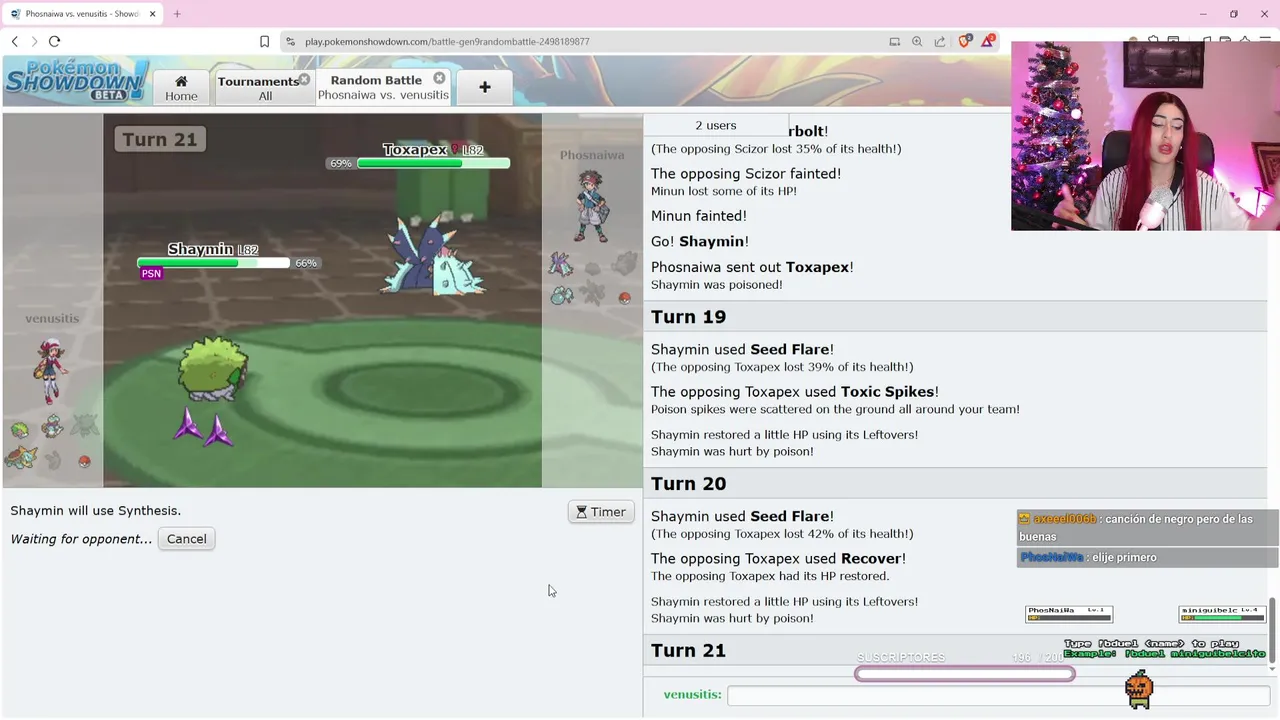Image resolution: width=1280 pixels, height=720 pixels.
Task: Close the Phosnaiwa vs. venusitis browser tab
Action: click(x=152, y=14)
